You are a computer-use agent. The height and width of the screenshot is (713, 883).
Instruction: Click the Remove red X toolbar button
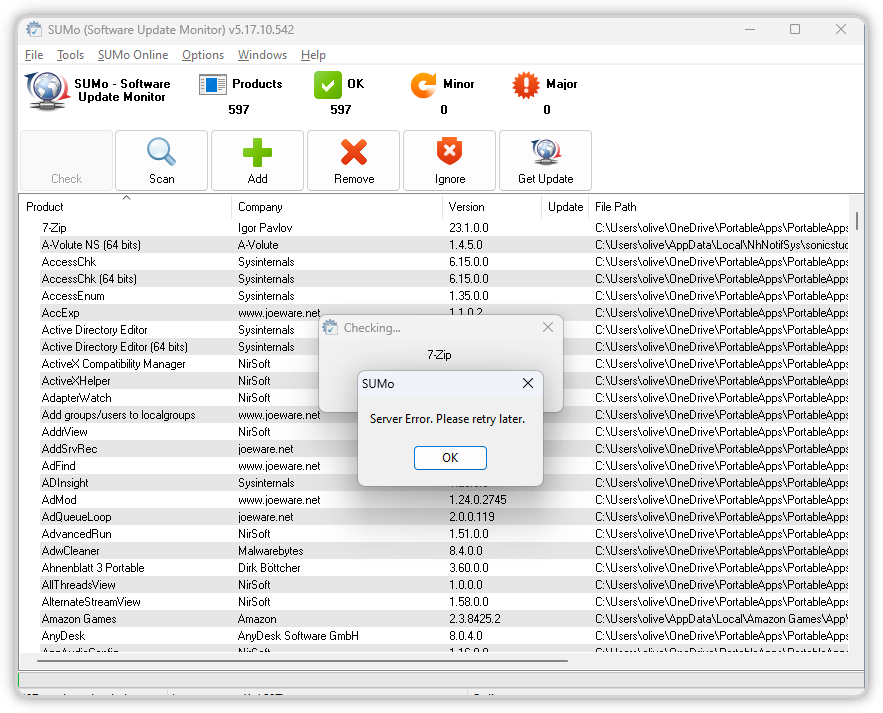(x=354, y=161)
